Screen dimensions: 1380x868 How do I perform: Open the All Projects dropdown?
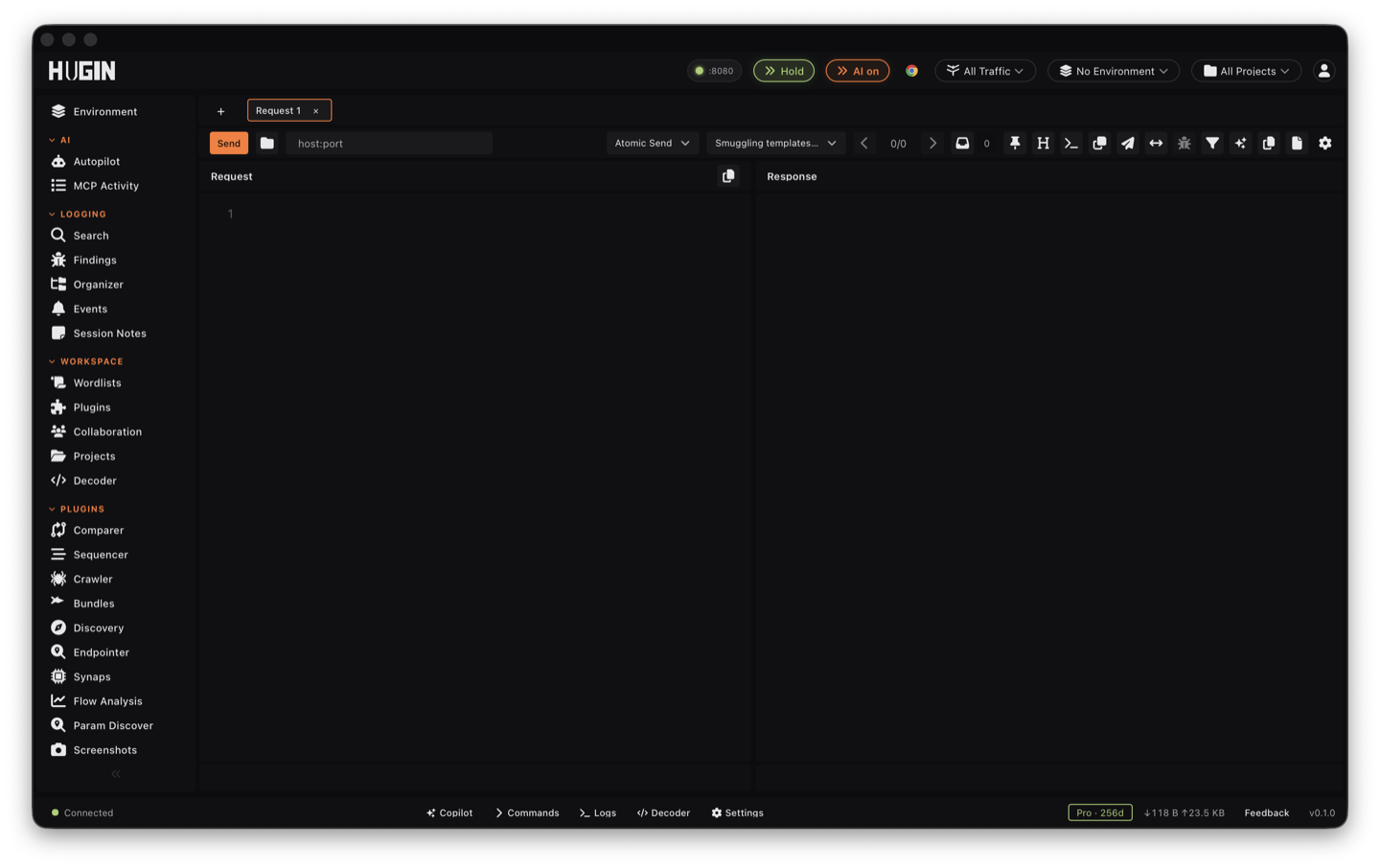[x=1246, y=71]
